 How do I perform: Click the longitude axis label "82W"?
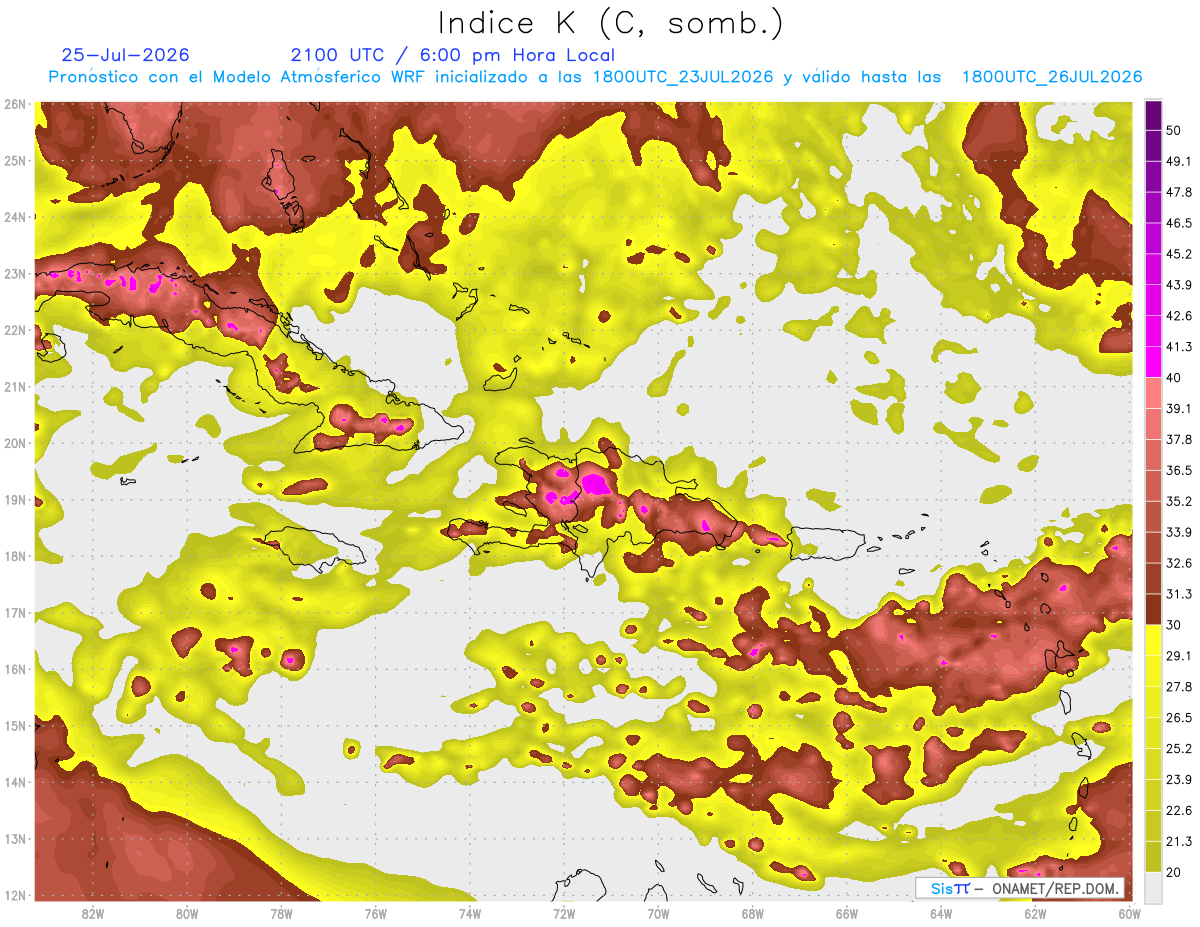92,913
